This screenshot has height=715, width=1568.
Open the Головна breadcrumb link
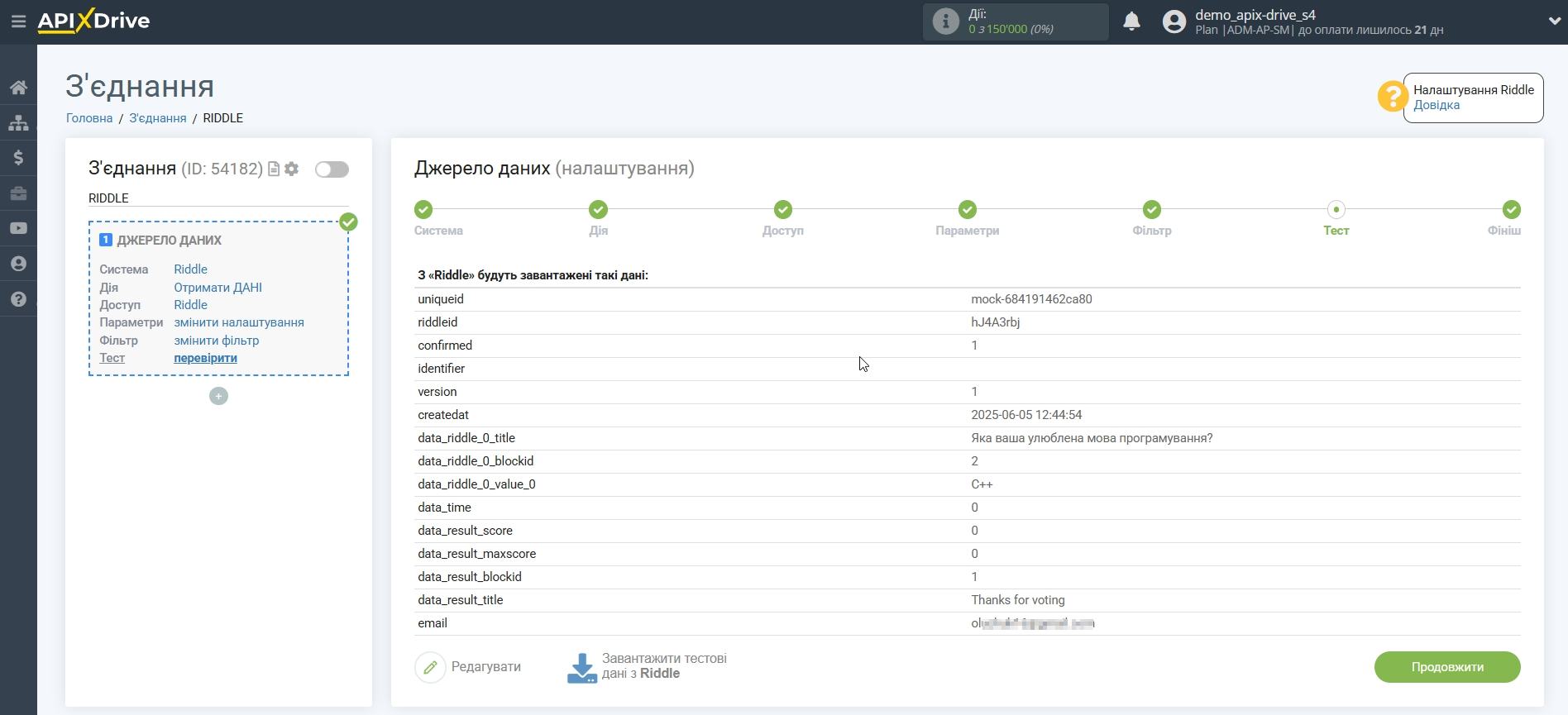click(x=89, y=118)
